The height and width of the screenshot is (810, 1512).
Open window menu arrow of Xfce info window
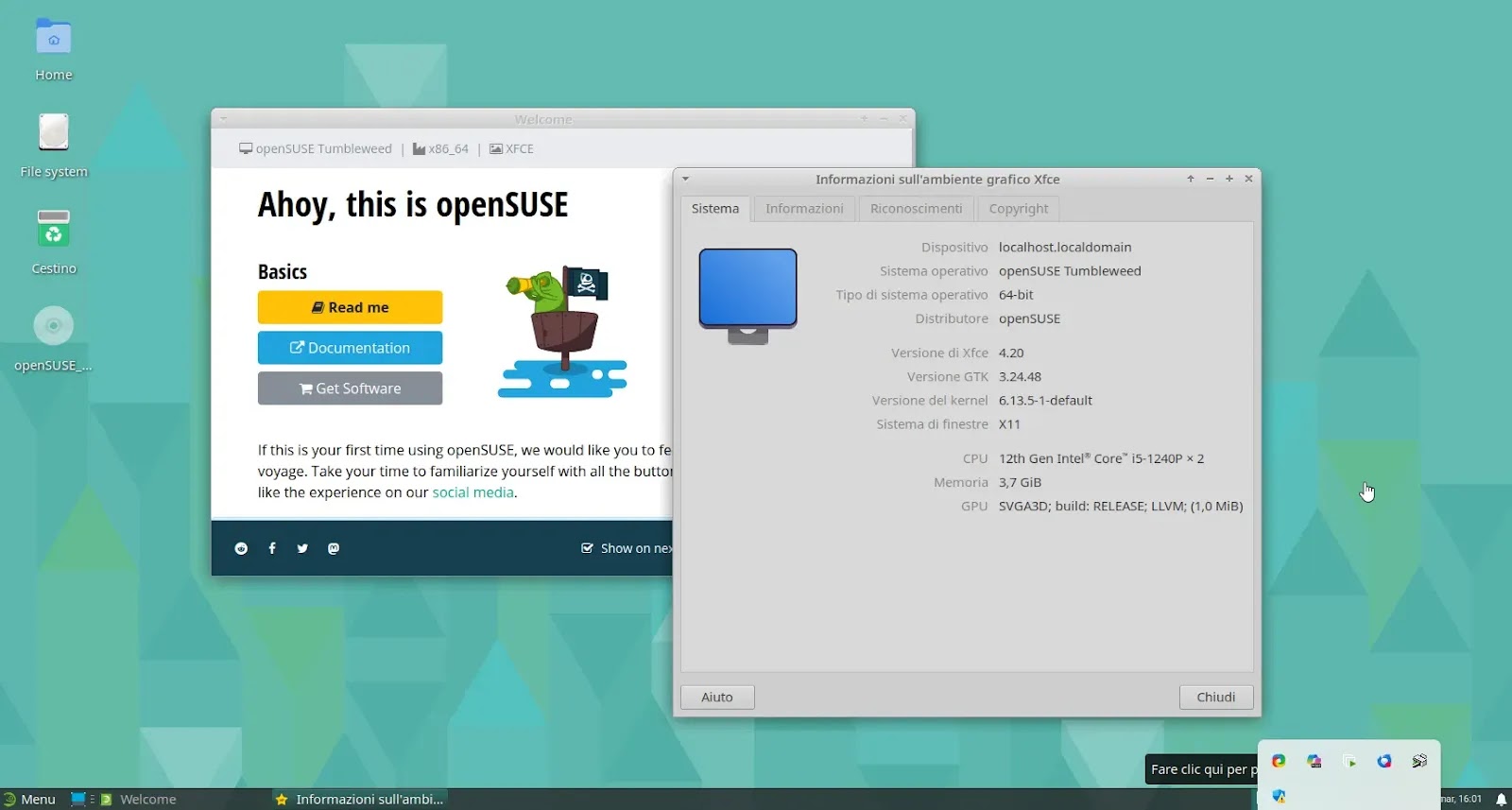coord(686,179)
